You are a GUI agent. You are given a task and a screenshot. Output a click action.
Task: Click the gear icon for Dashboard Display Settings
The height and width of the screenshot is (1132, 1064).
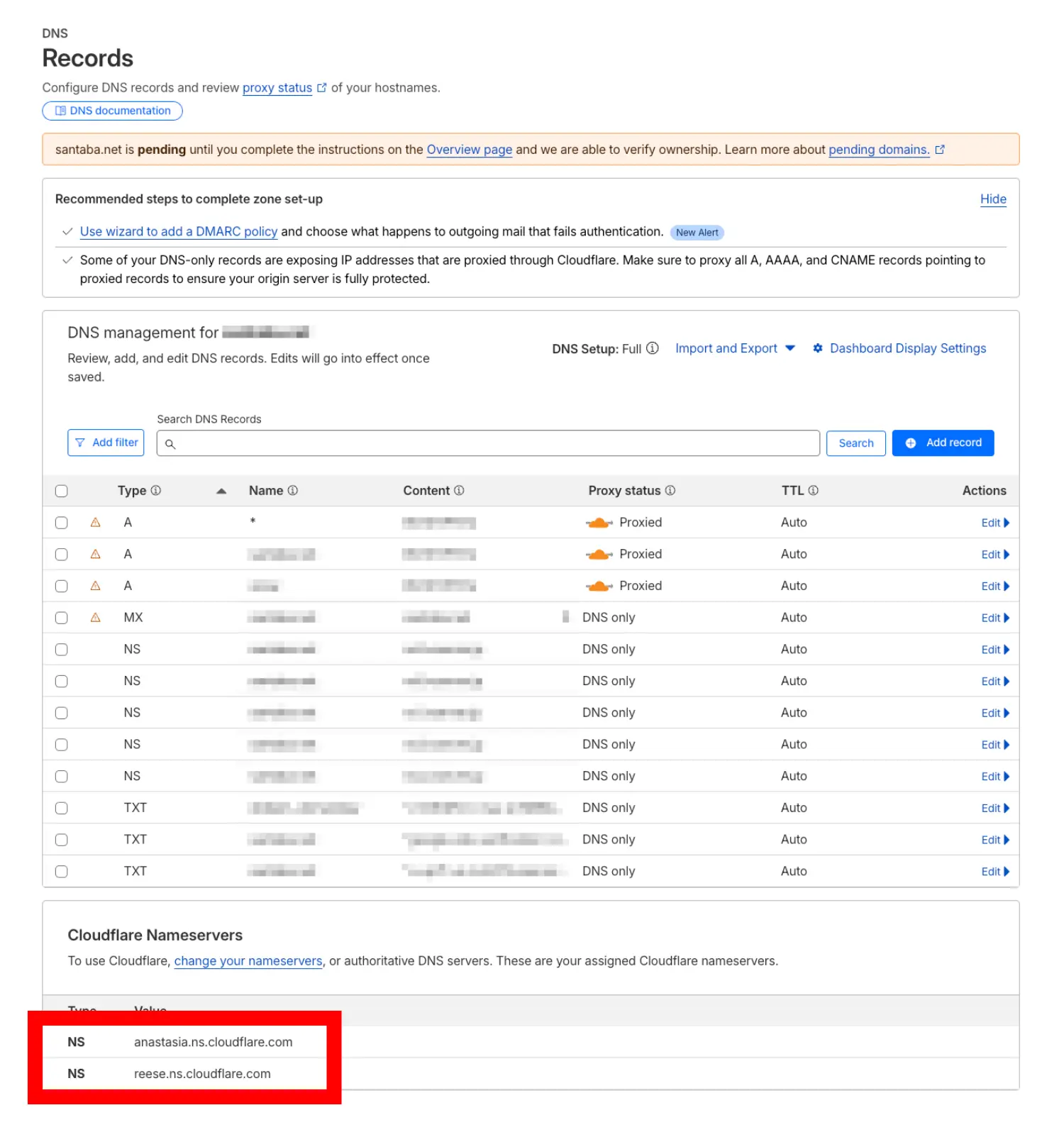tap(817, 348)
